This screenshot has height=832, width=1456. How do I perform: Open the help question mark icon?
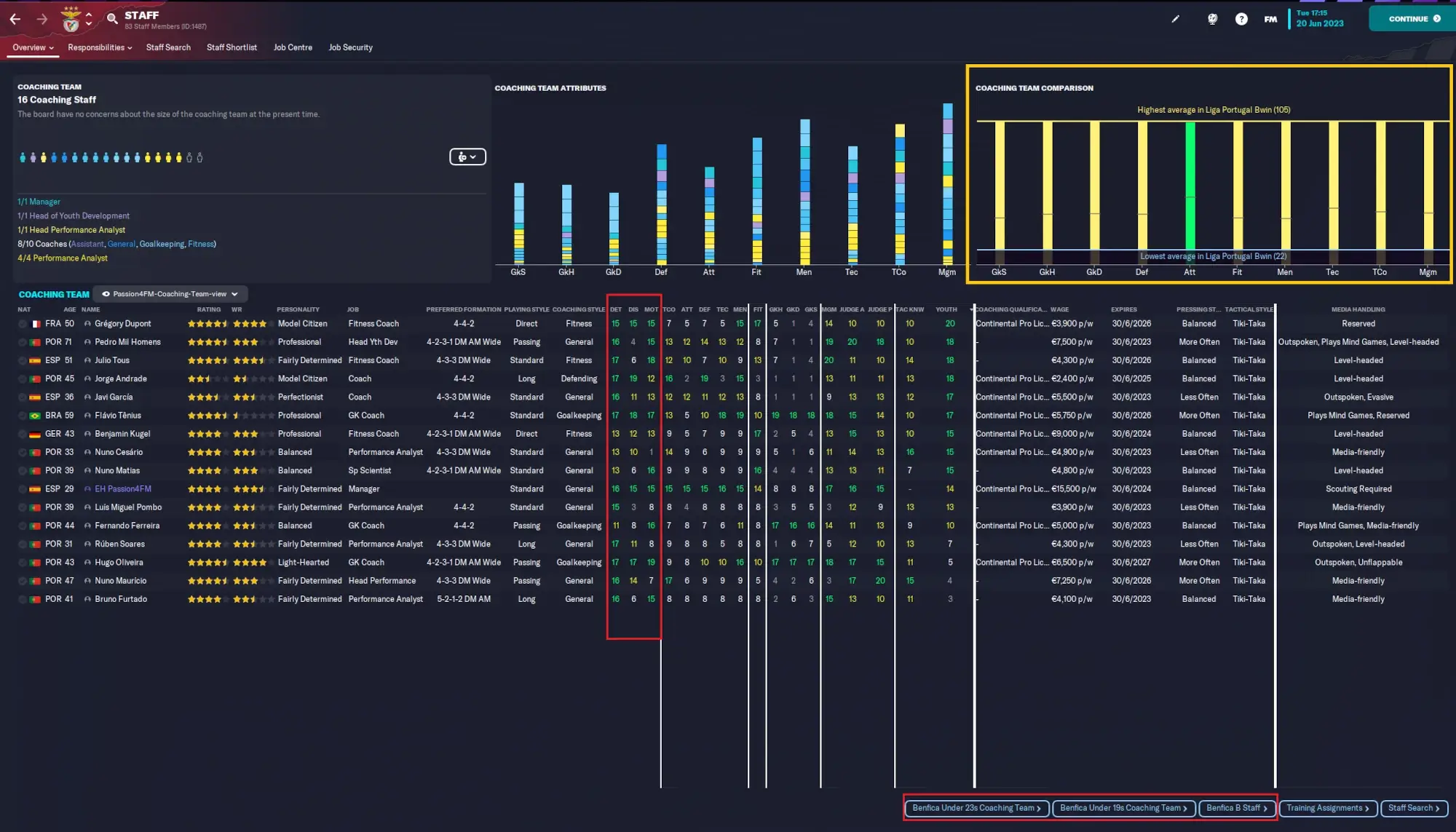point(1241,19)
